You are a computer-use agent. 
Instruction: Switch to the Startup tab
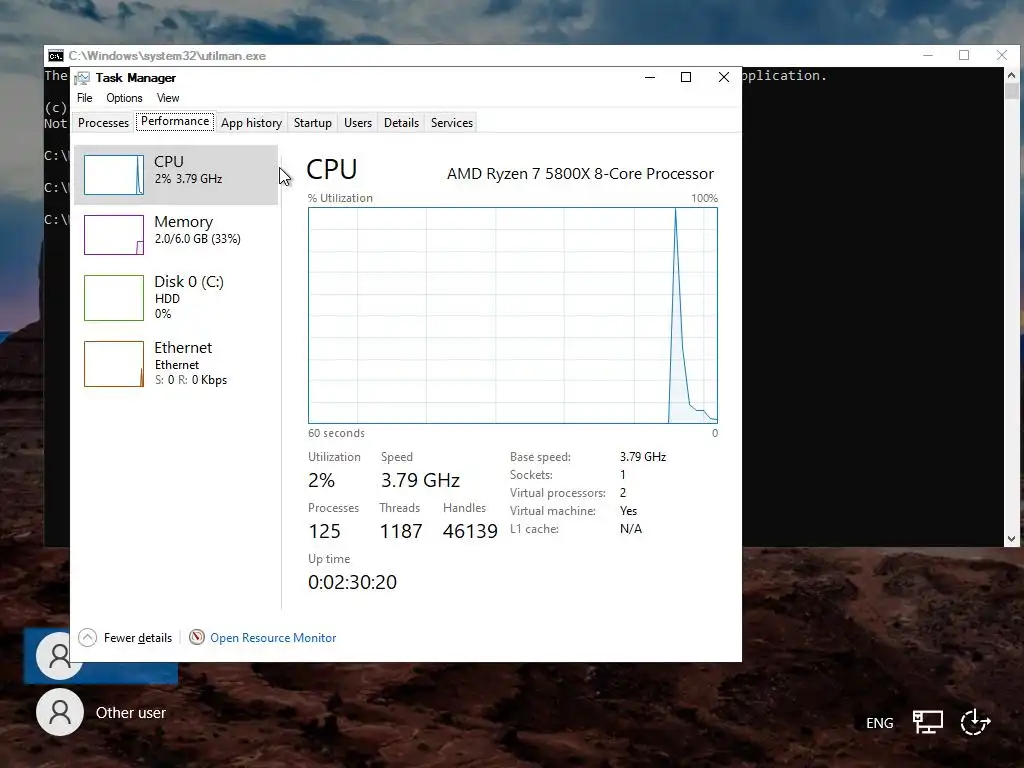pyautogui.click(x=313, y=123)
